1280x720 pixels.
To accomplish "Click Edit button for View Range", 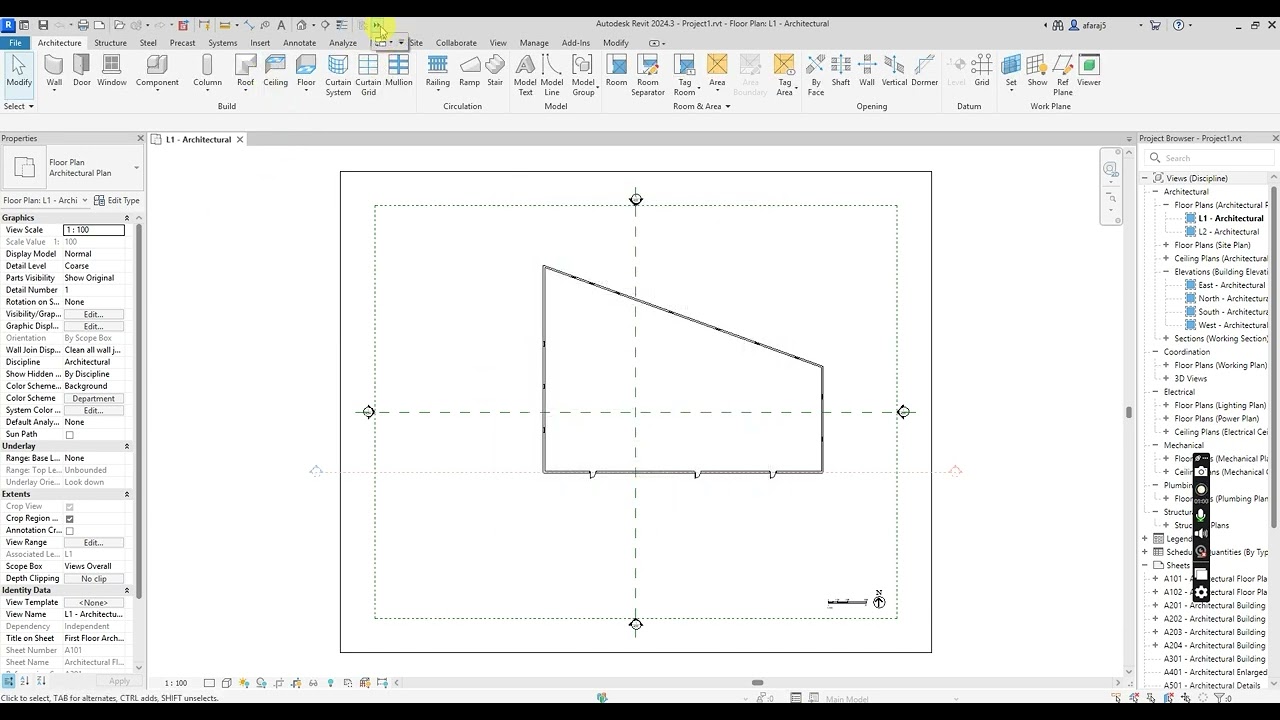I will click(94, 542).
